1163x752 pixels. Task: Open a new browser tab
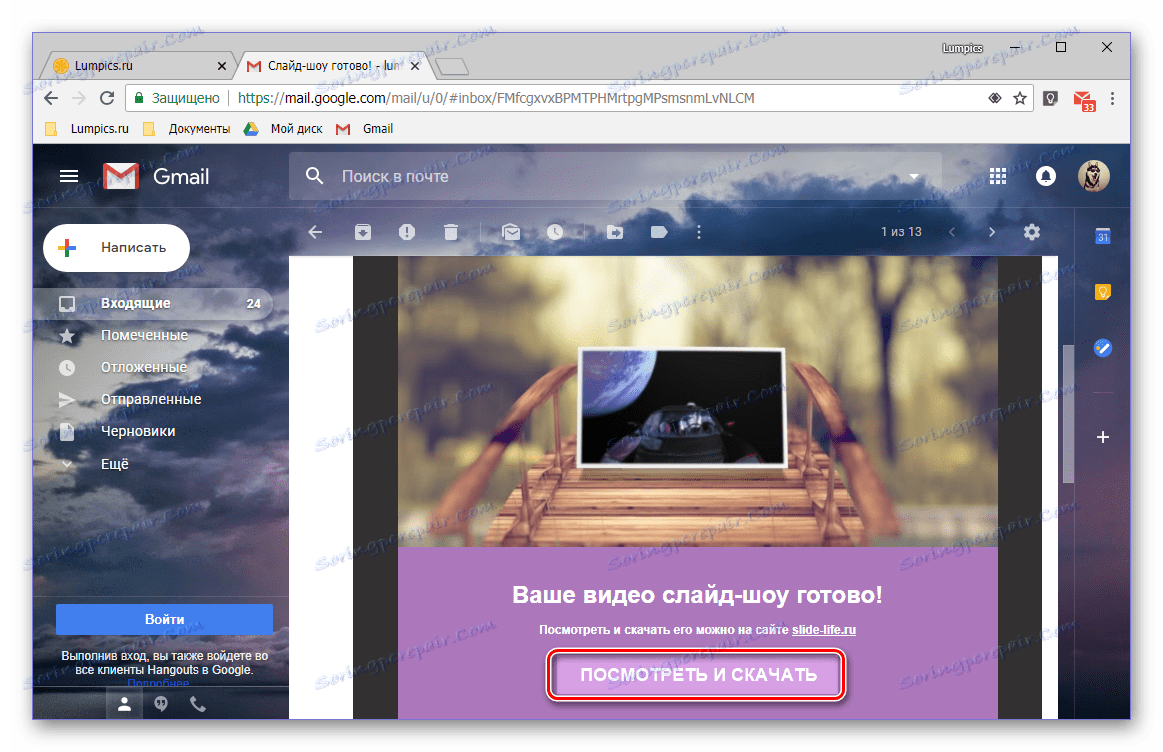(x=452, y=67)
